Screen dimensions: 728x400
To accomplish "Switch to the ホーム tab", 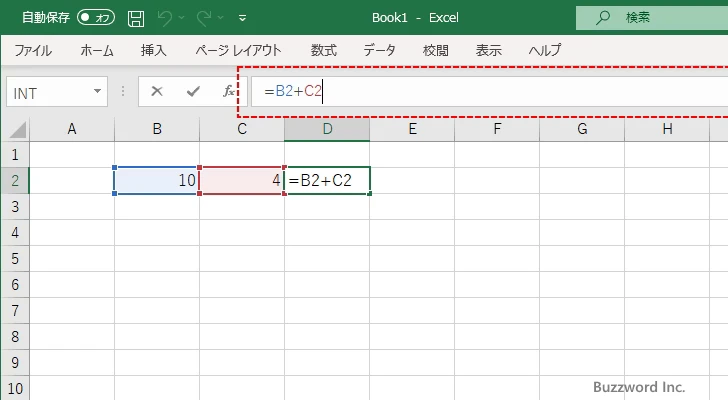I will point(97,50).
